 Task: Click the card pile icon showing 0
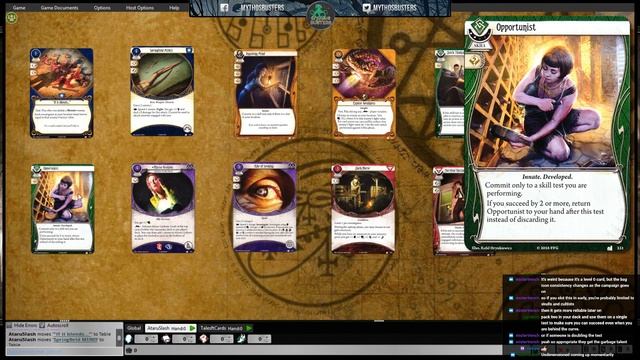coord(129,350)
